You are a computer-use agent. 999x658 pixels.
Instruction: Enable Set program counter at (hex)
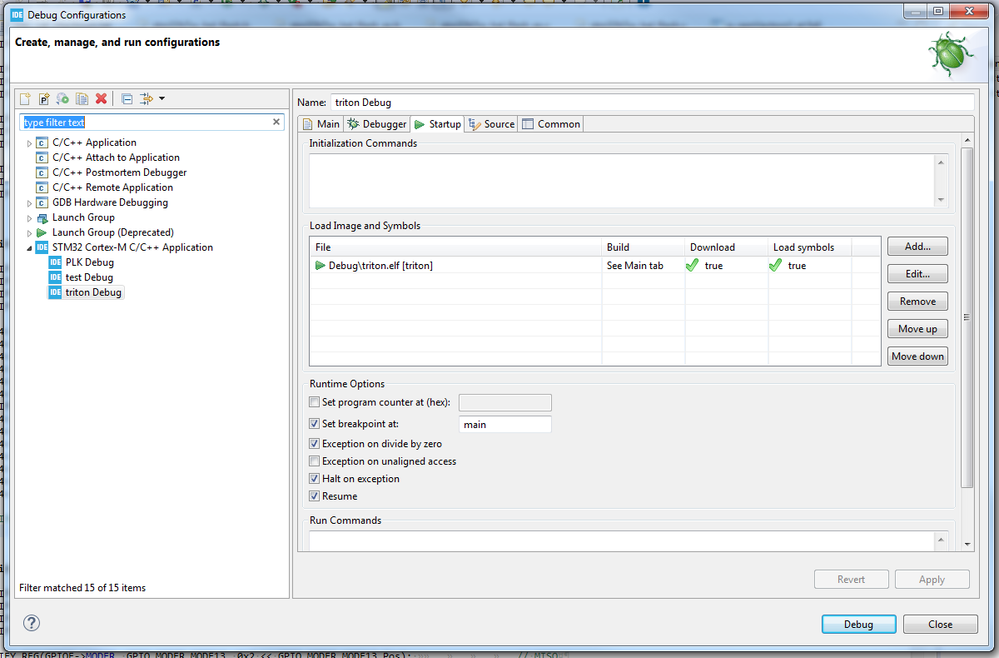point(314,402)
